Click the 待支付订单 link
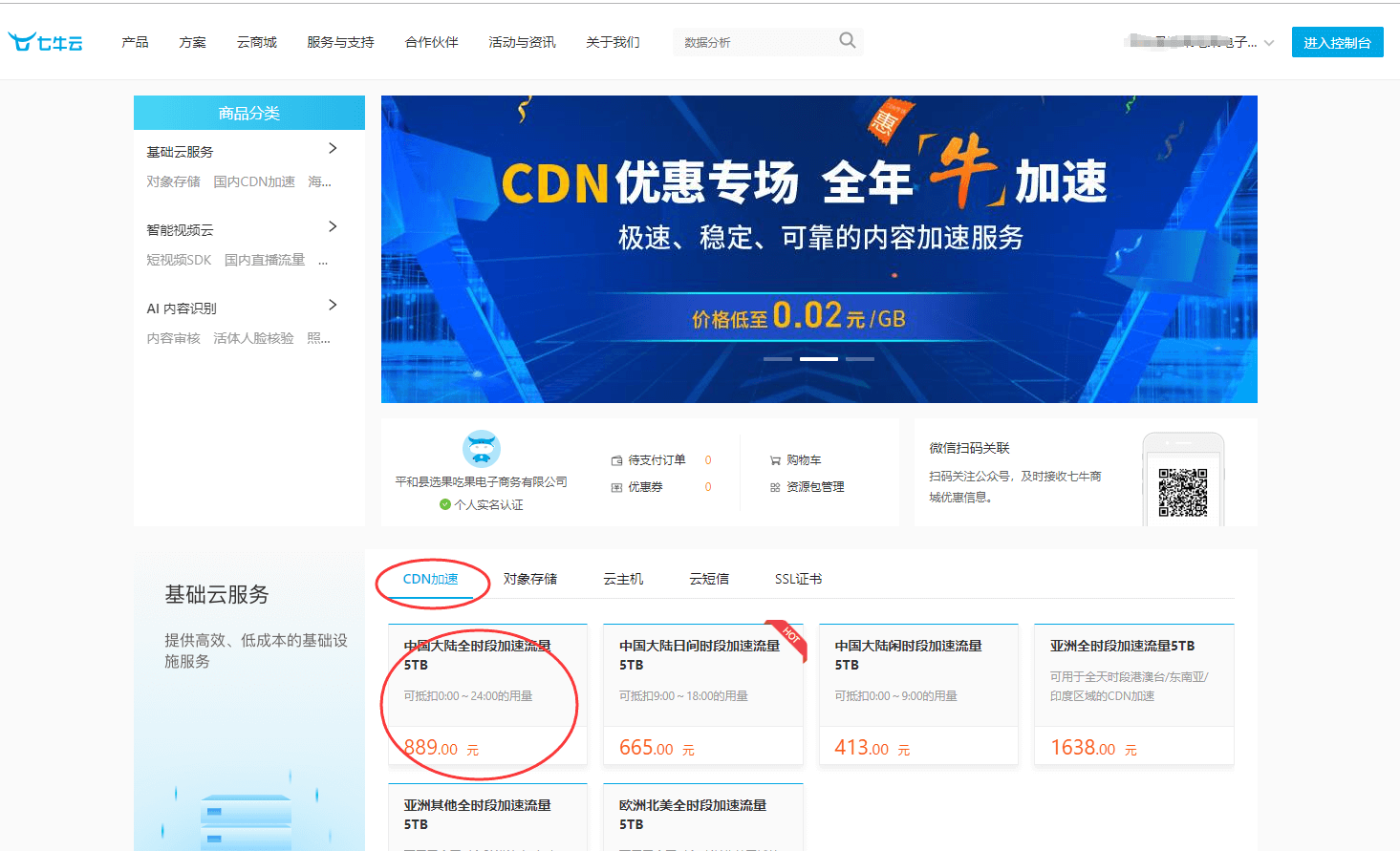Image resolution: width=1400 pixels, height=851 pixels. coord(657,460)
